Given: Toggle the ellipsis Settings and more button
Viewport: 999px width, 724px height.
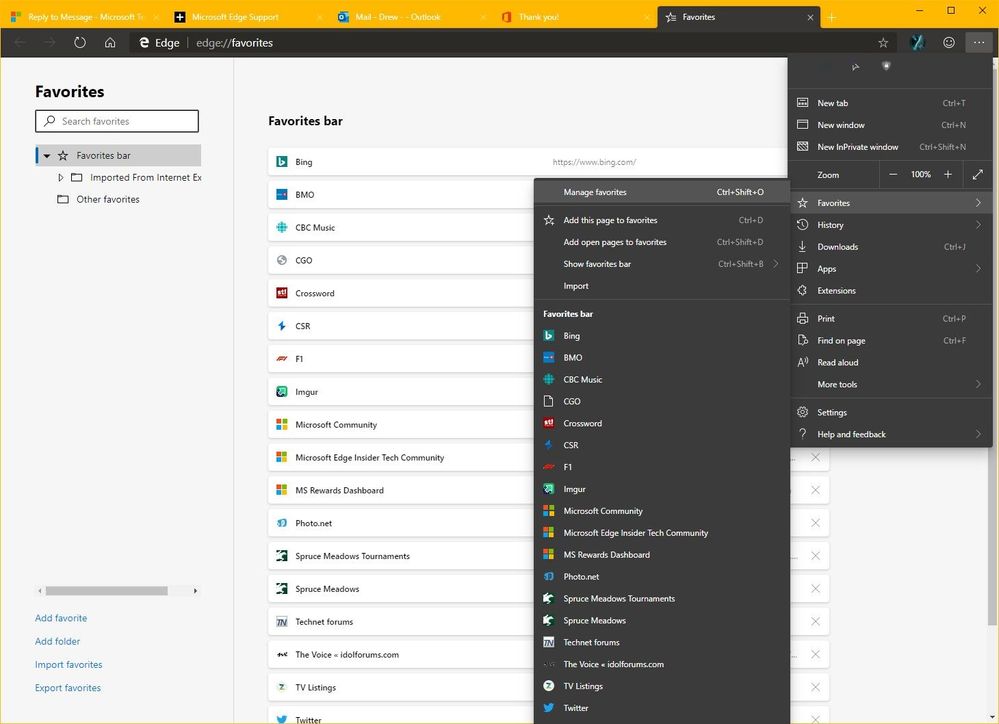Looking at the screenshot, I should tap(979, 43).
